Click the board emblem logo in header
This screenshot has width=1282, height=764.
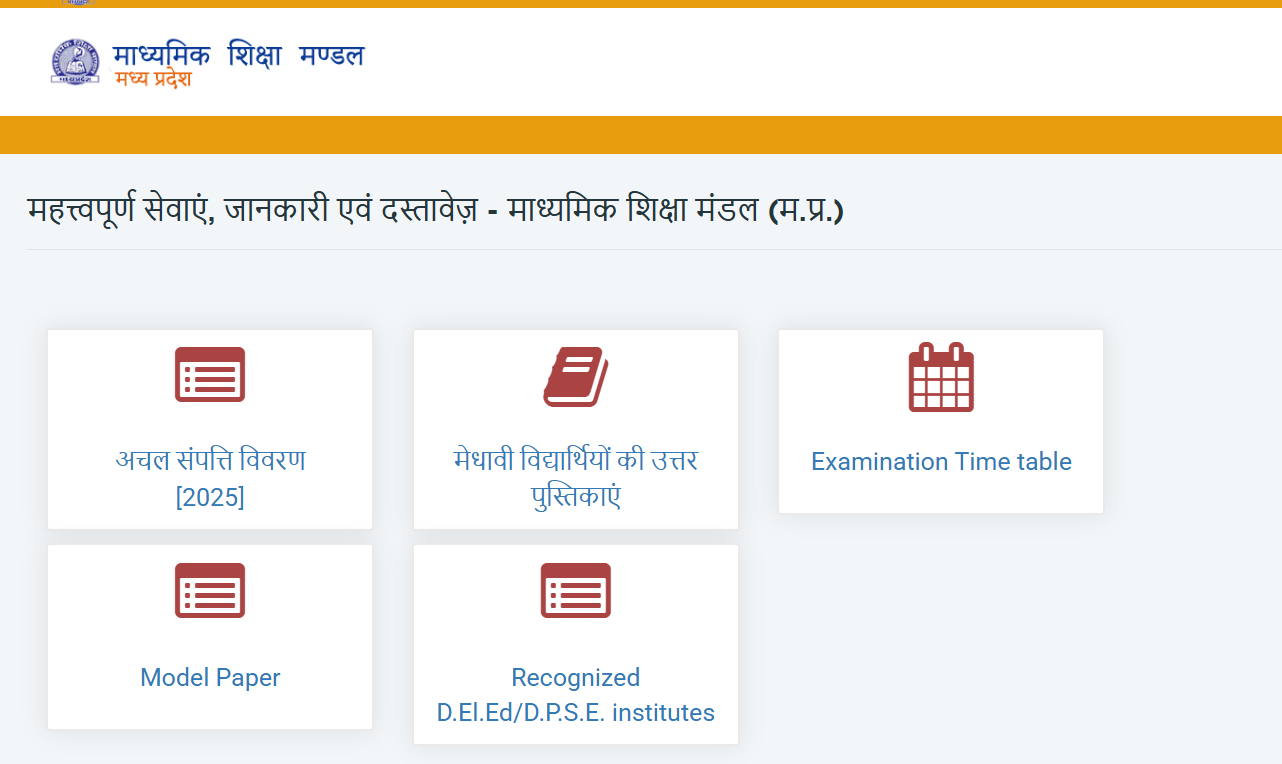pos(75,62)
